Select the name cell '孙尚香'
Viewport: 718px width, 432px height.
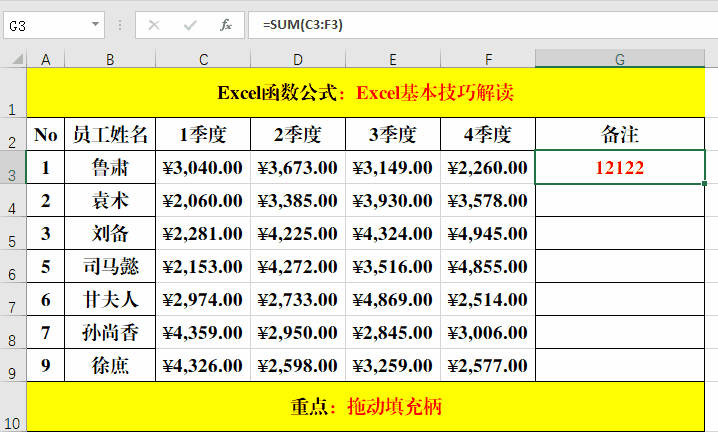pyautogui.click(x=110, y=332)
